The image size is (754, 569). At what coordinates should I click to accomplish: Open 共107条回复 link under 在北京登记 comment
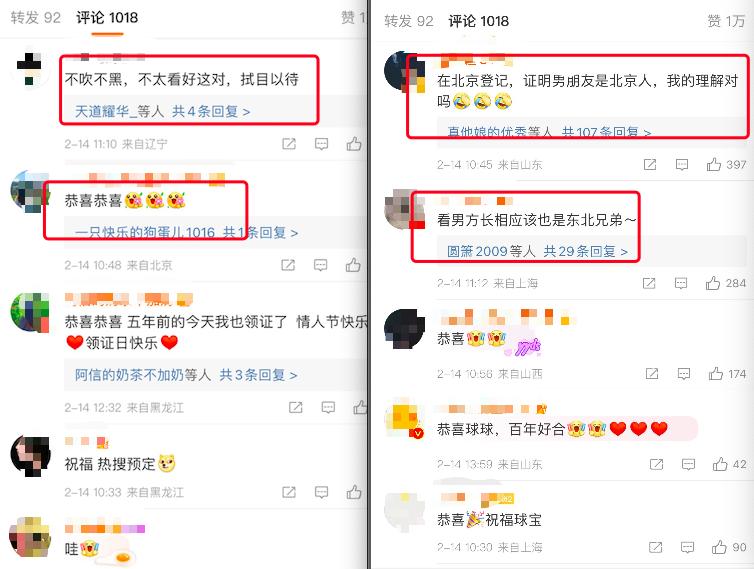pyautogui.click(x=606, y=132)
